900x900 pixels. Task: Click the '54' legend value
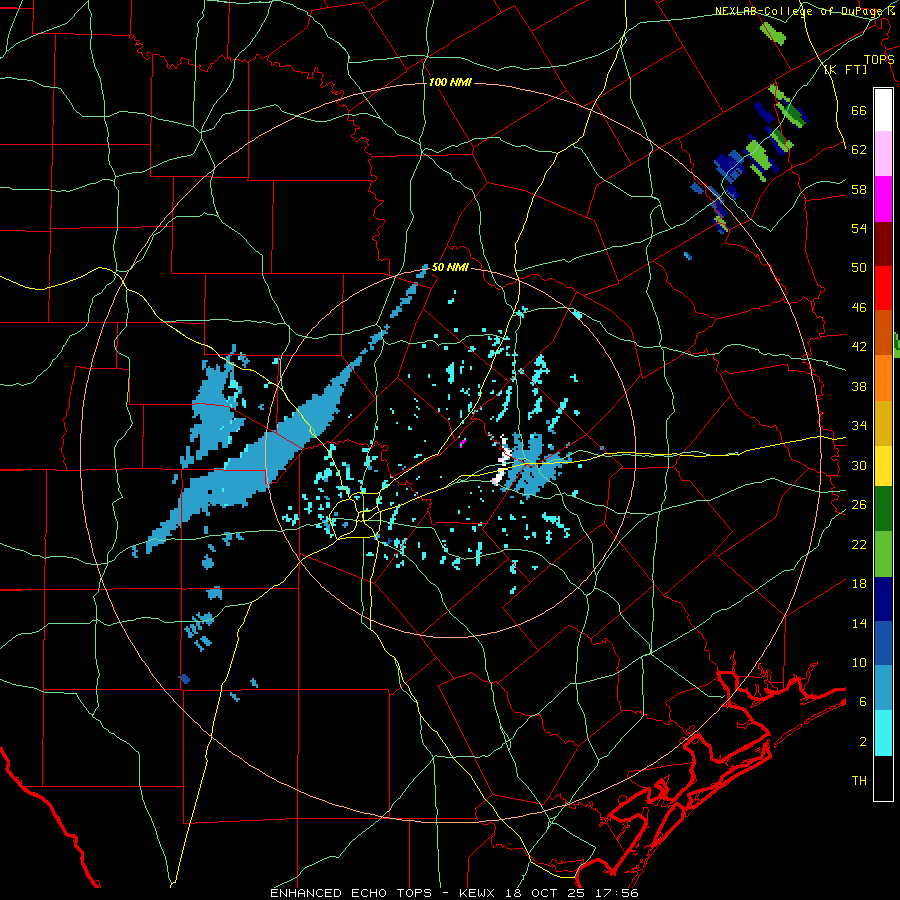[859, 228]
